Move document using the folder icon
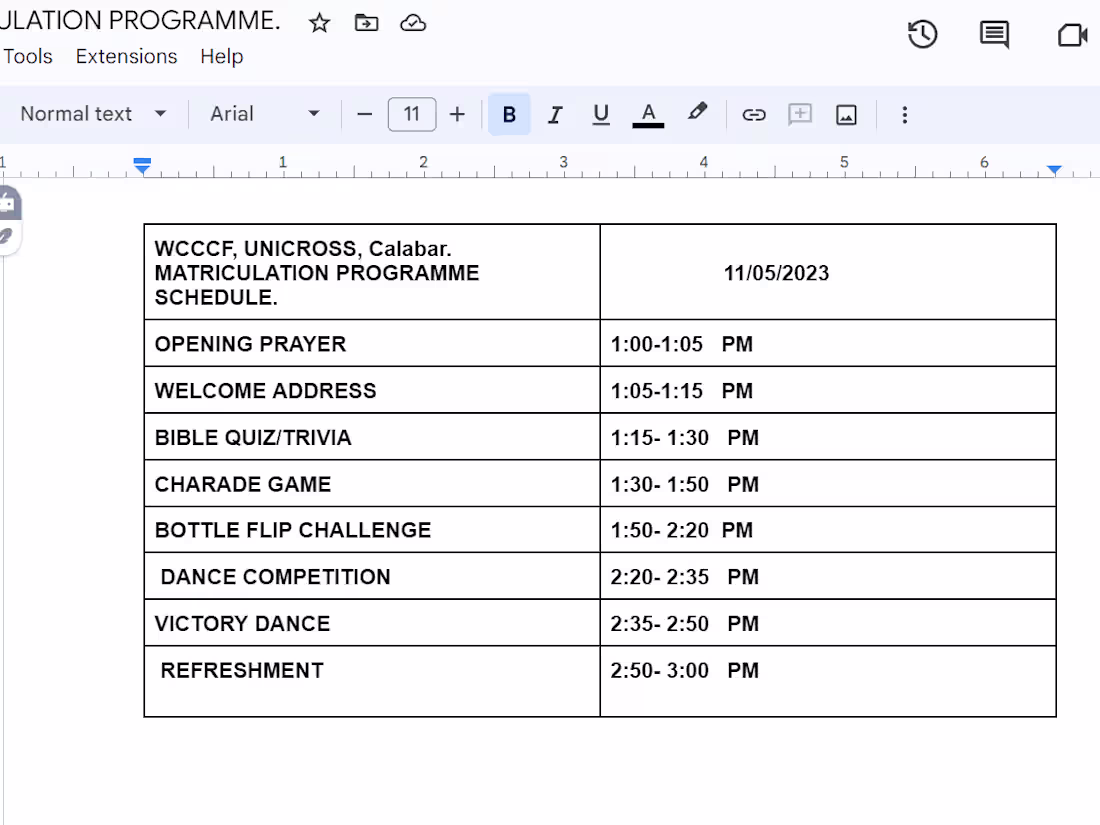Image resolution: width=1100 pixels, height=825 pixels. point(366,23)
